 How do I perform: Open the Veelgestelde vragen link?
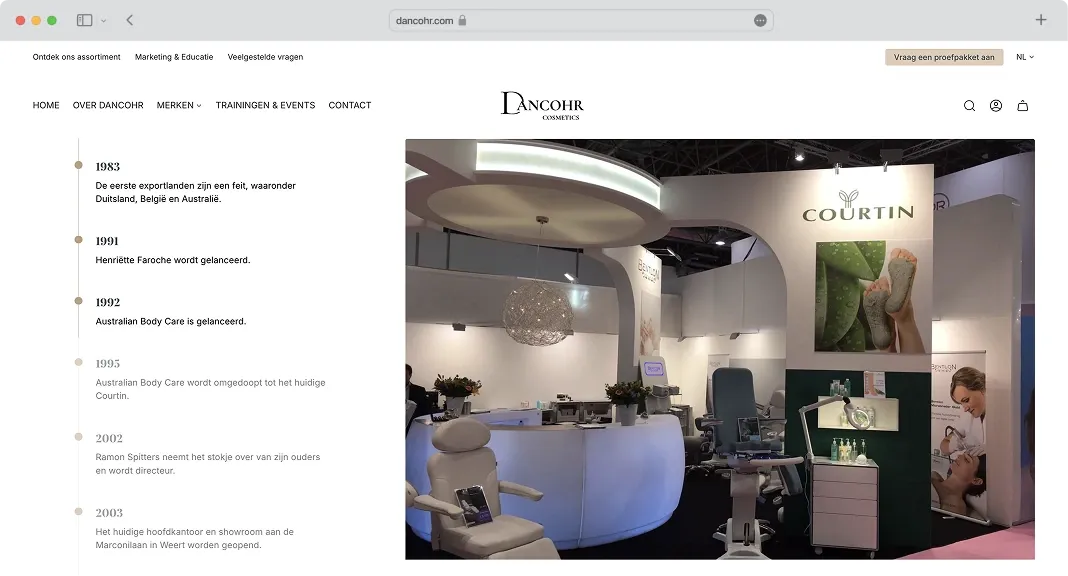click(265, 57)
